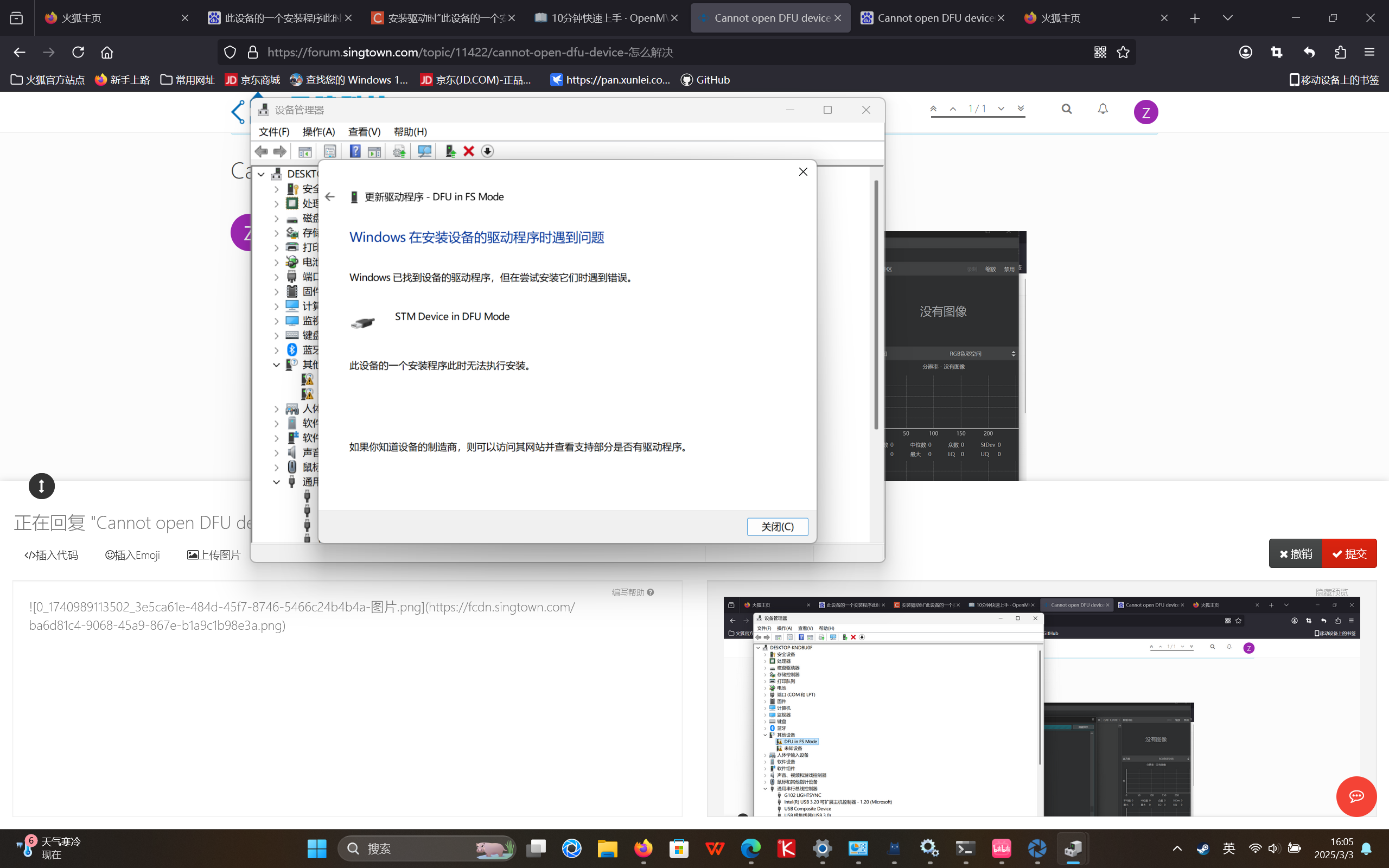Click 插入代码 in the composer toolbar
Image resolution: width=1389 pixels, height=868 pixels.
pos(51,555)
